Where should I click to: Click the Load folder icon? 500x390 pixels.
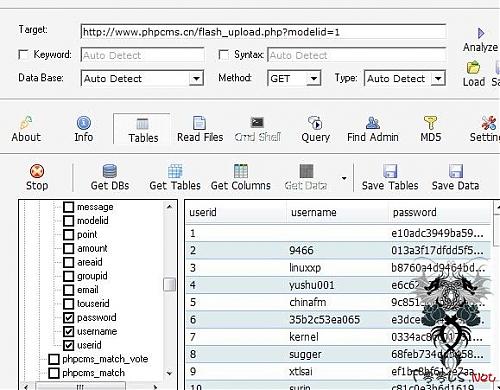click(473, 68)
